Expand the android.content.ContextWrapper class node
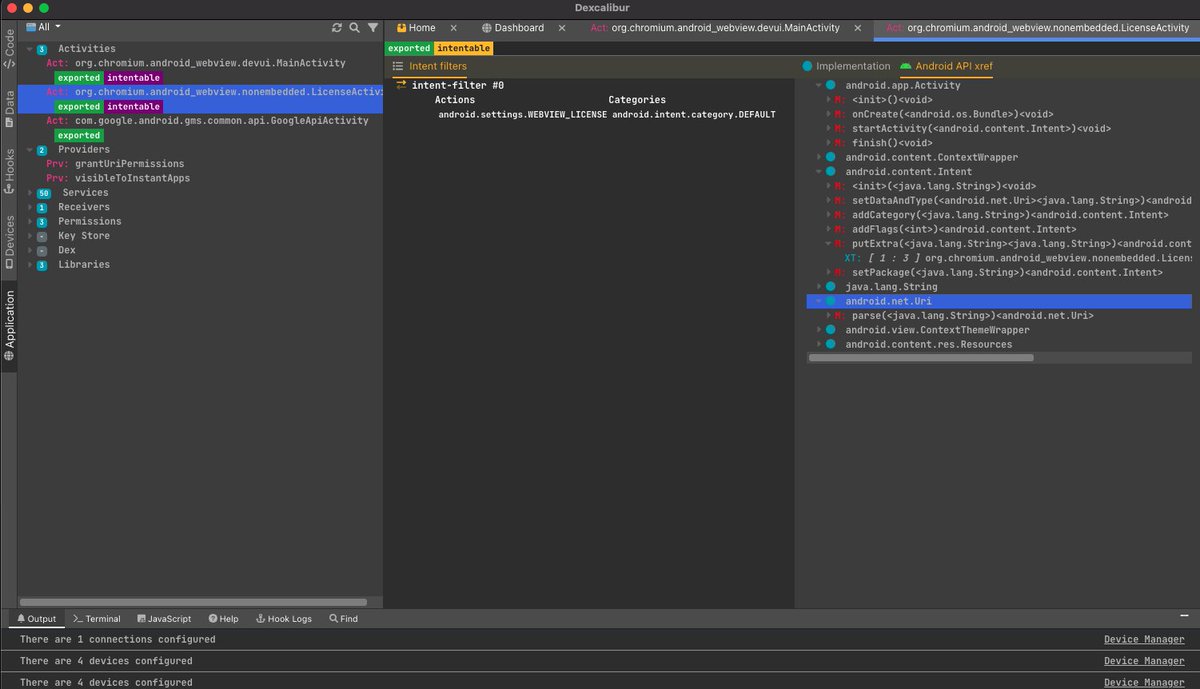The width and height of the screenshot is (1200, 689). click(819, 158)
